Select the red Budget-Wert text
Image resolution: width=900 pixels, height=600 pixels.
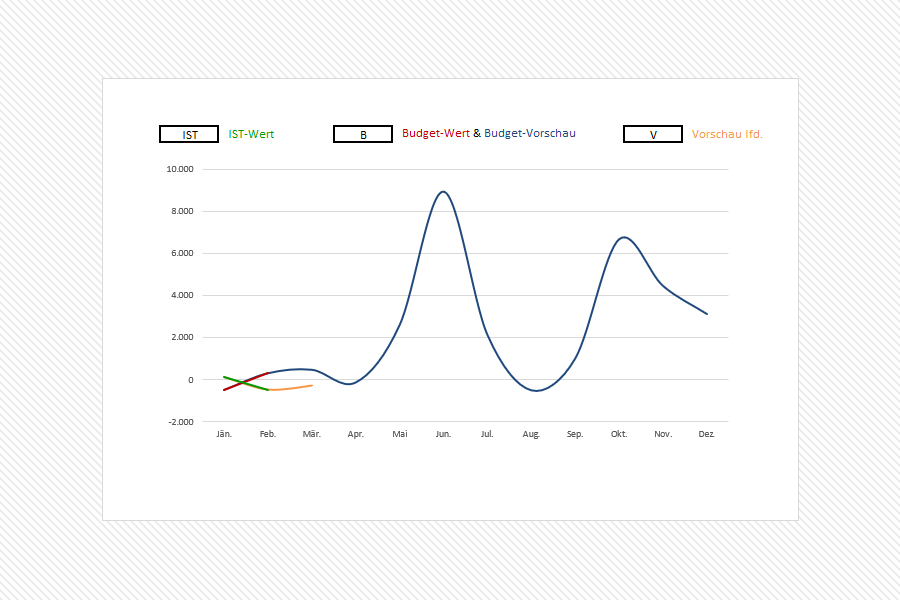click(435, 133)
